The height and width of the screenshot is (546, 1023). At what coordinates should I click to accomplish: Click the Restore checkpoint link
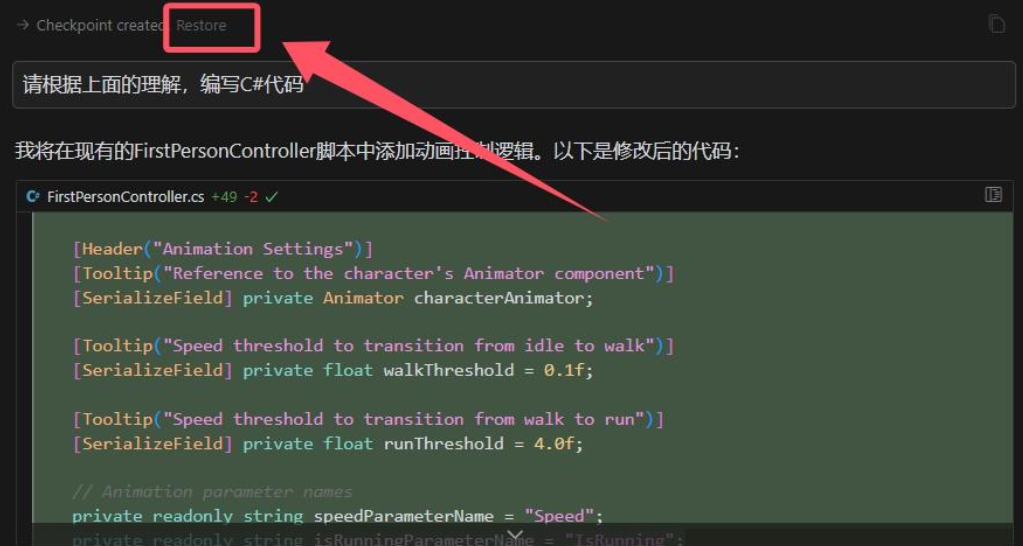(x=201, y=25)
